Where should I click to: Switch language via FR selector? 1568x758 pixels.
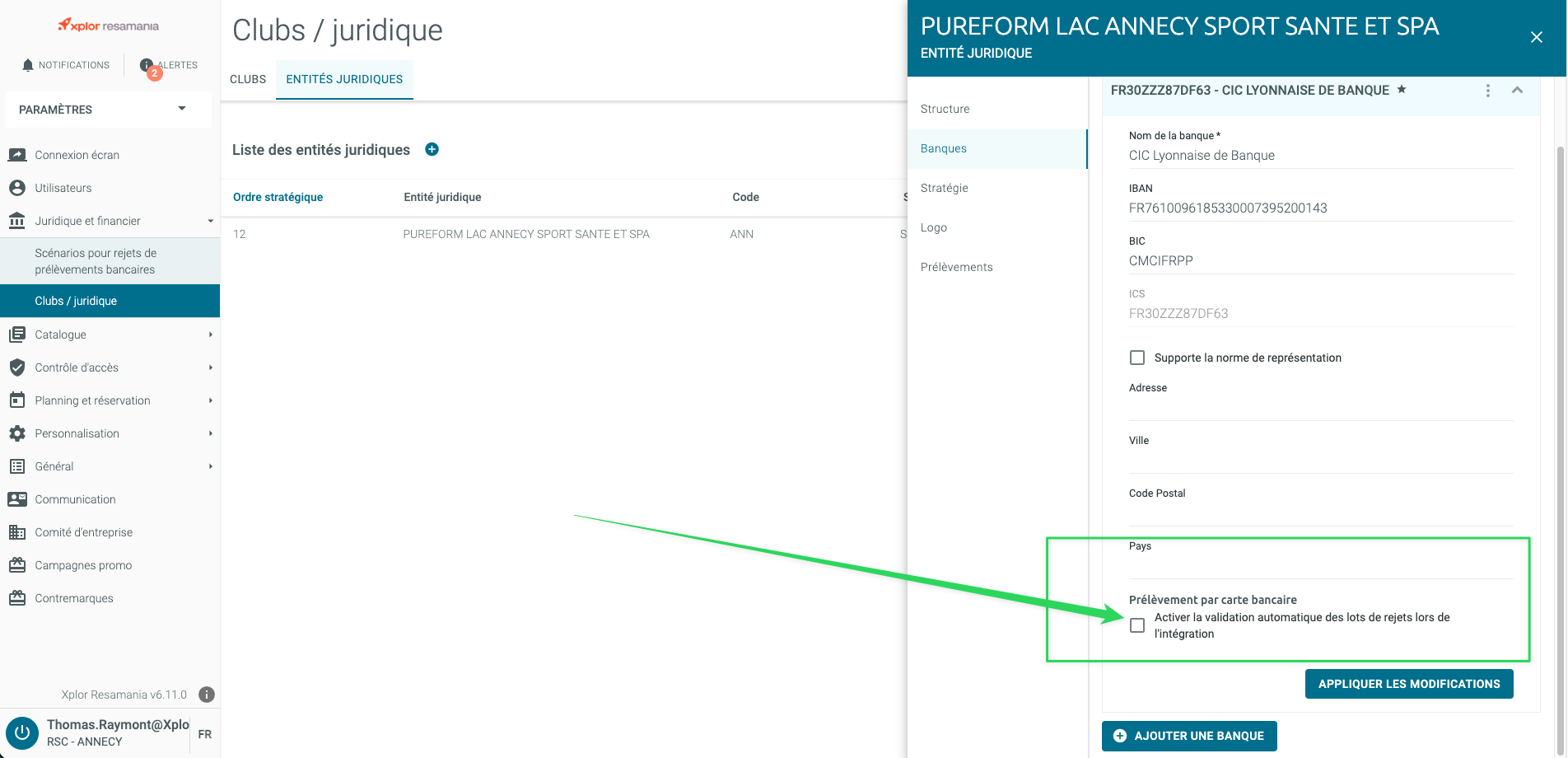tap(205, 734)
